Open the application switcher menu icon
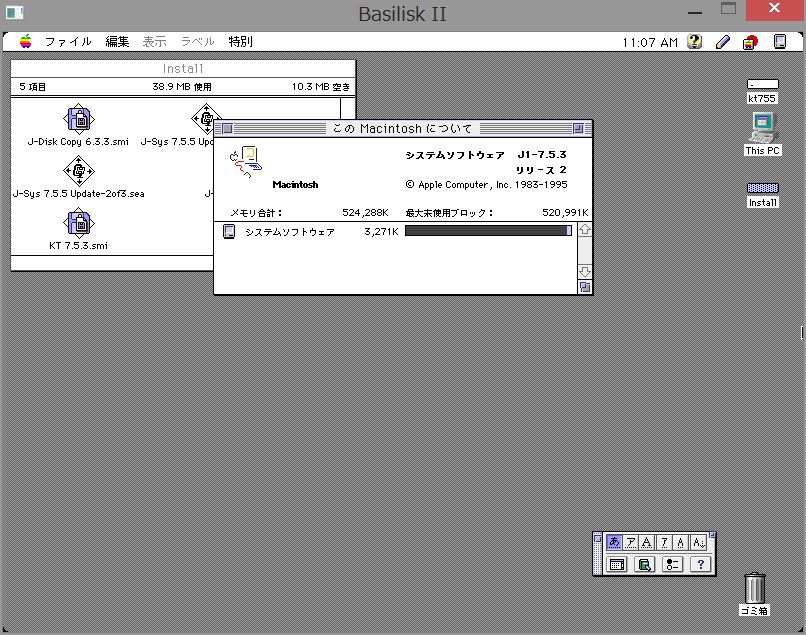The image size is (806, 635). coord(780,42)
